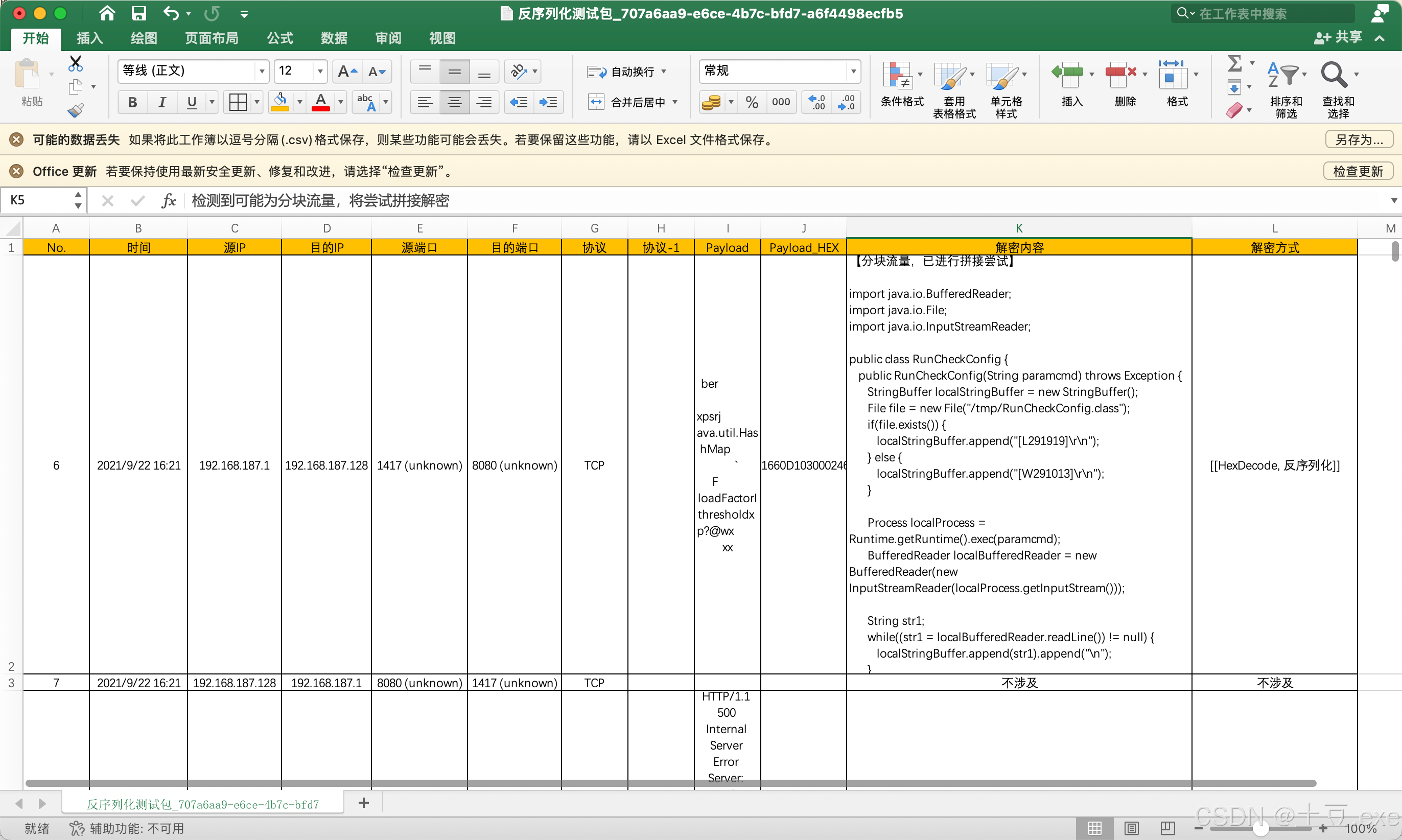Expand the number format 常规 dropdown
Screen dimensions: 1402x840
pos(853,72)
